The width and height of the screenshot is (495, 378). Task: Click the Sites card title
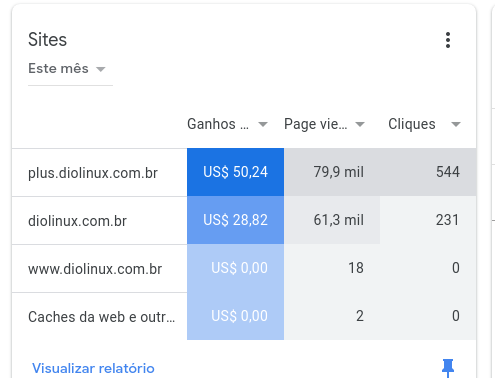(x=47, y=39)
